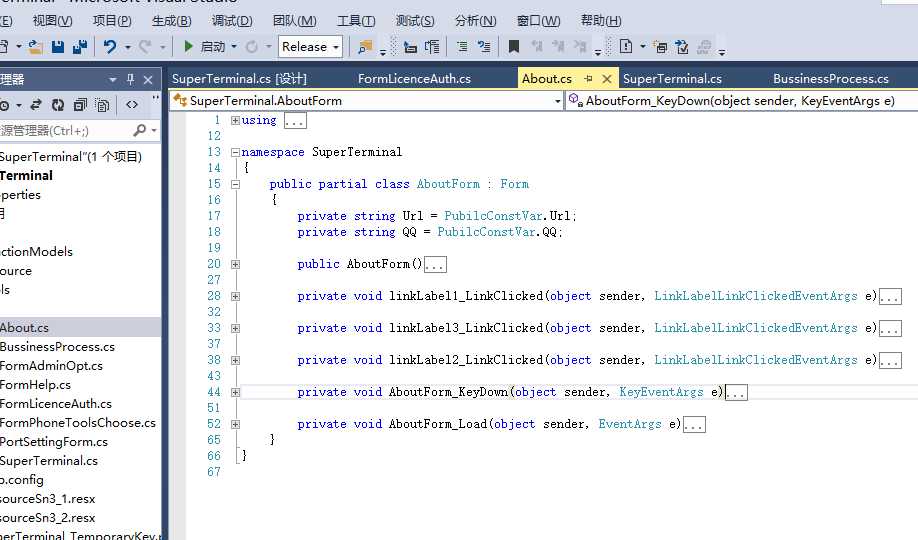Click the View Code icon in Solution Explorer
This screenshot has width=918, height=540.
pyautogui.click(x=132, y=105)
